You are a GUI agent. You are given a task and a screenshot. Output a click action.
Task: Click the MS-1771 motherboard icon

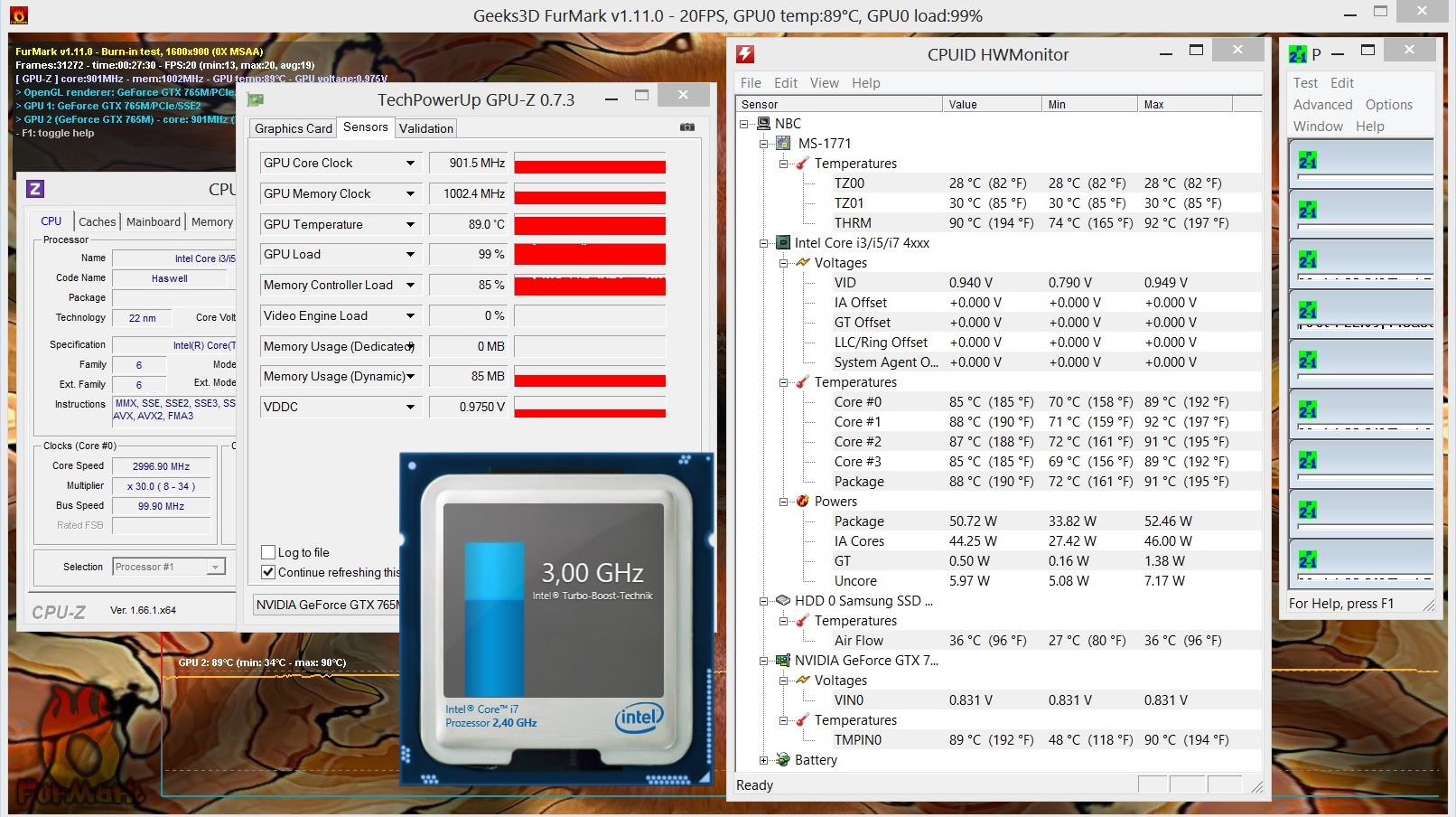784,143
